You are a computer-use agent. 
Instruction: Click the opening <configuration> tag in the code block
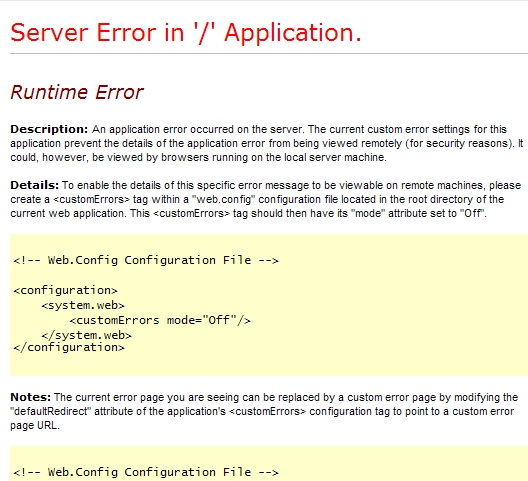click(x=66, y=290)
